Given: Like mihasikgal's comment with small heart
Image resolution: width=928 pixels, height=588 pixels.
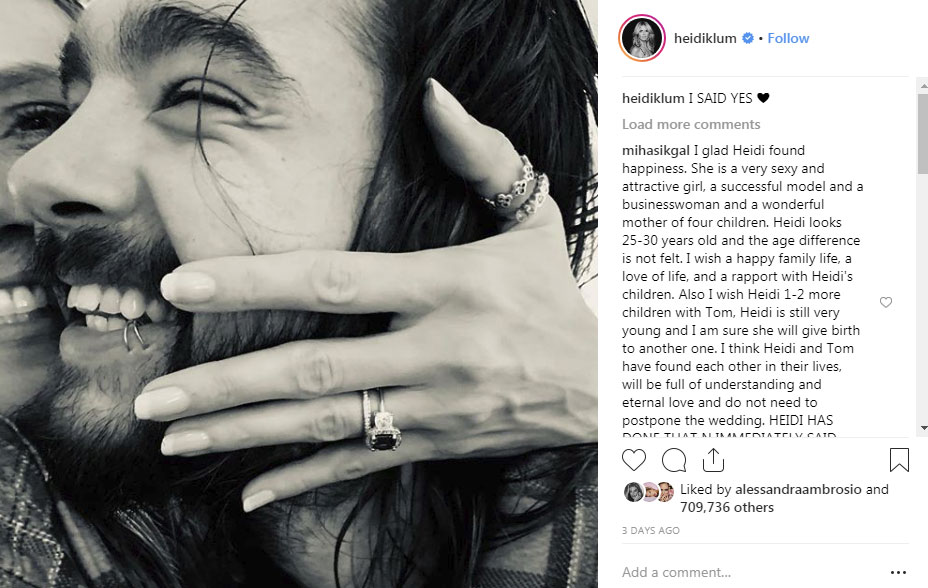Looking at the screenshot, I should 886,302.
